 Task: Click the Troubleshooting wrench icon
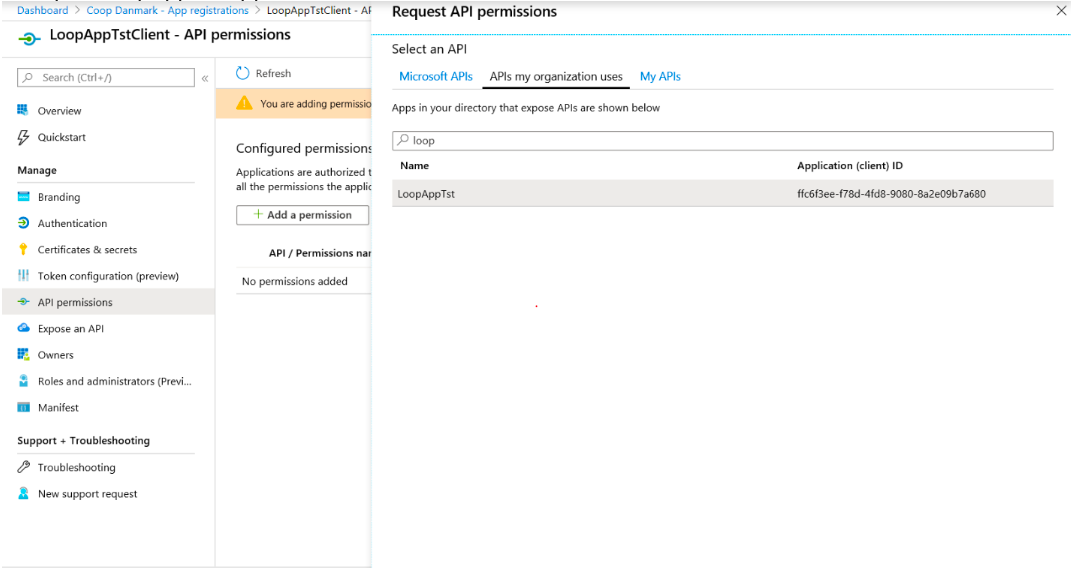tap(23, 467)
